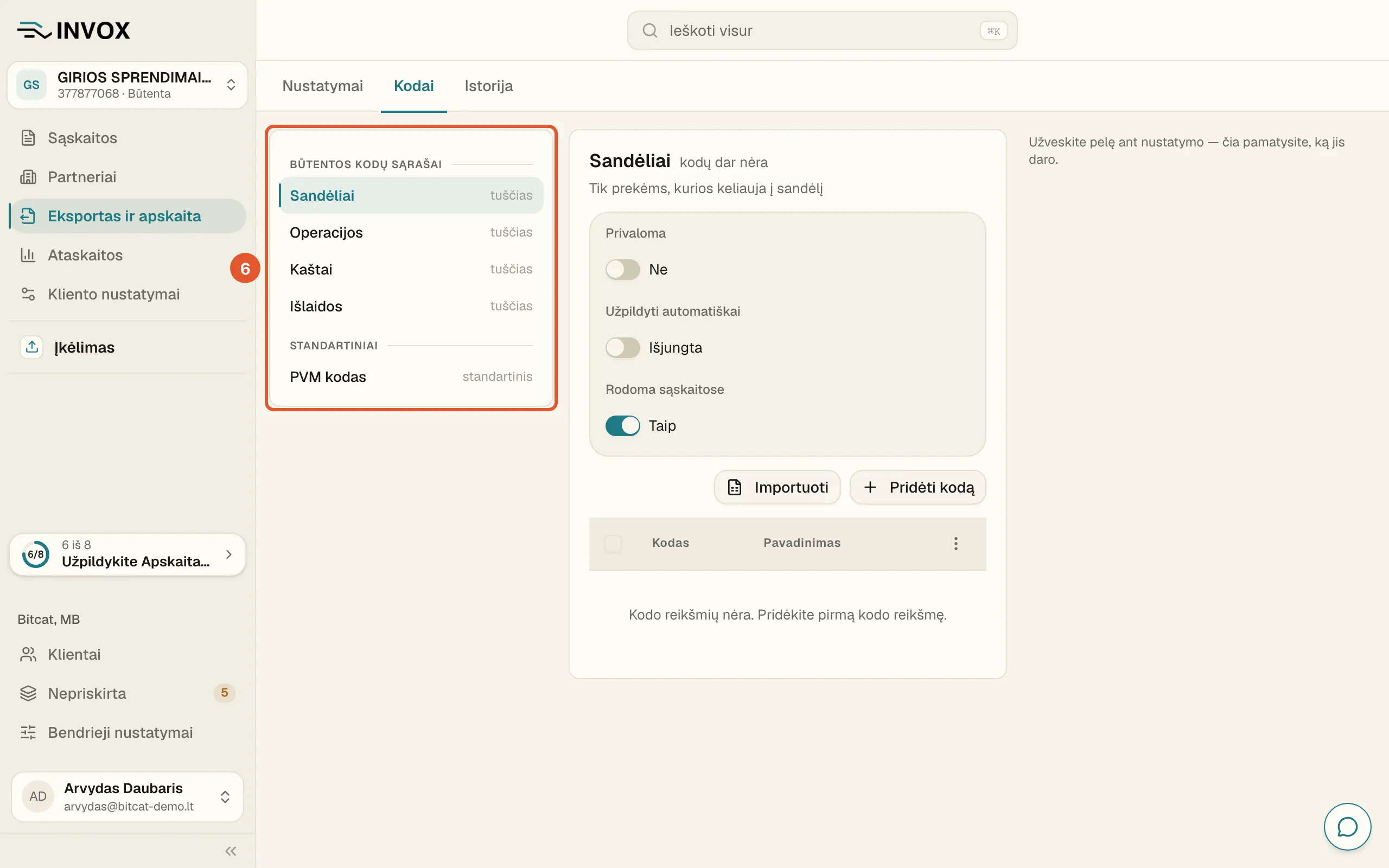
Task: Click the Kliento nustatymai sliders icon
Action: (28, 294)
